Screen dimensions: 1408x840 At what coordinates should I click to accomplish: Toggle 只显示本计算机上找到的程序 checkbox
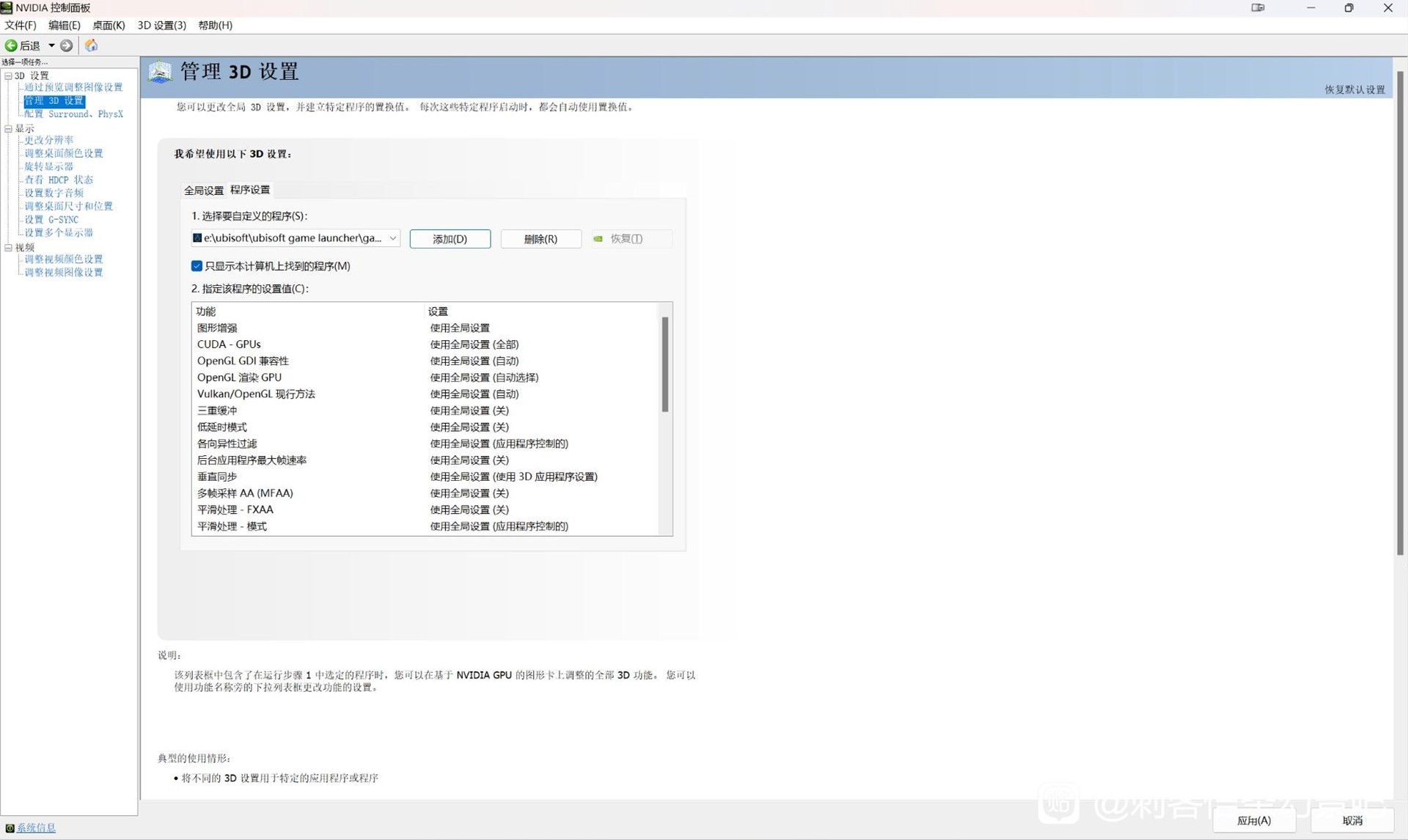point(196,265)
